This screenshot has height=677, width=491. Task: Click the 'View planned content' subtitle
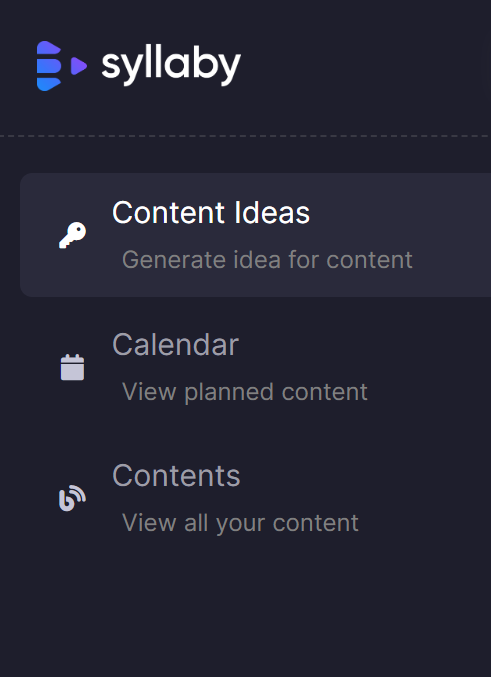pyautogui.click(x=245, y=392)
